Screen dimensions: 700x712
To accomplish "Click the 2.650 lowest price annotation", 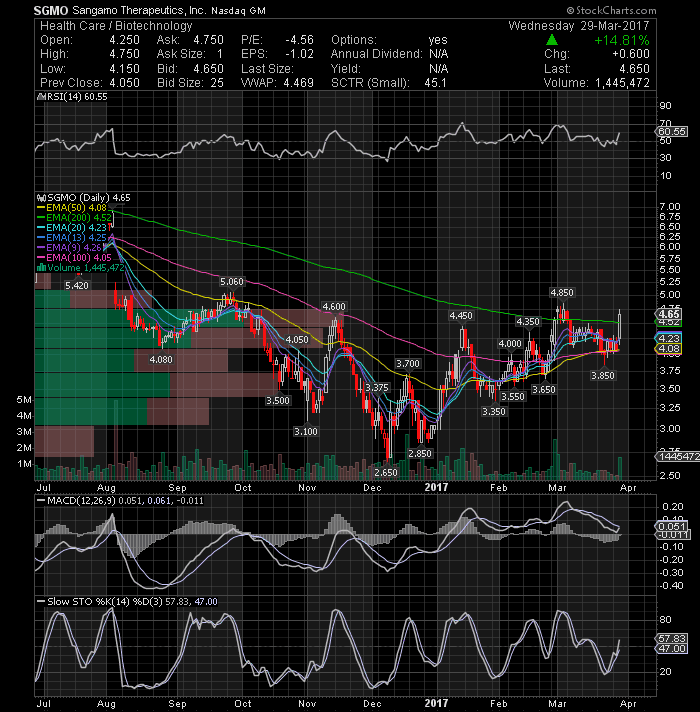I will point(386,472).
